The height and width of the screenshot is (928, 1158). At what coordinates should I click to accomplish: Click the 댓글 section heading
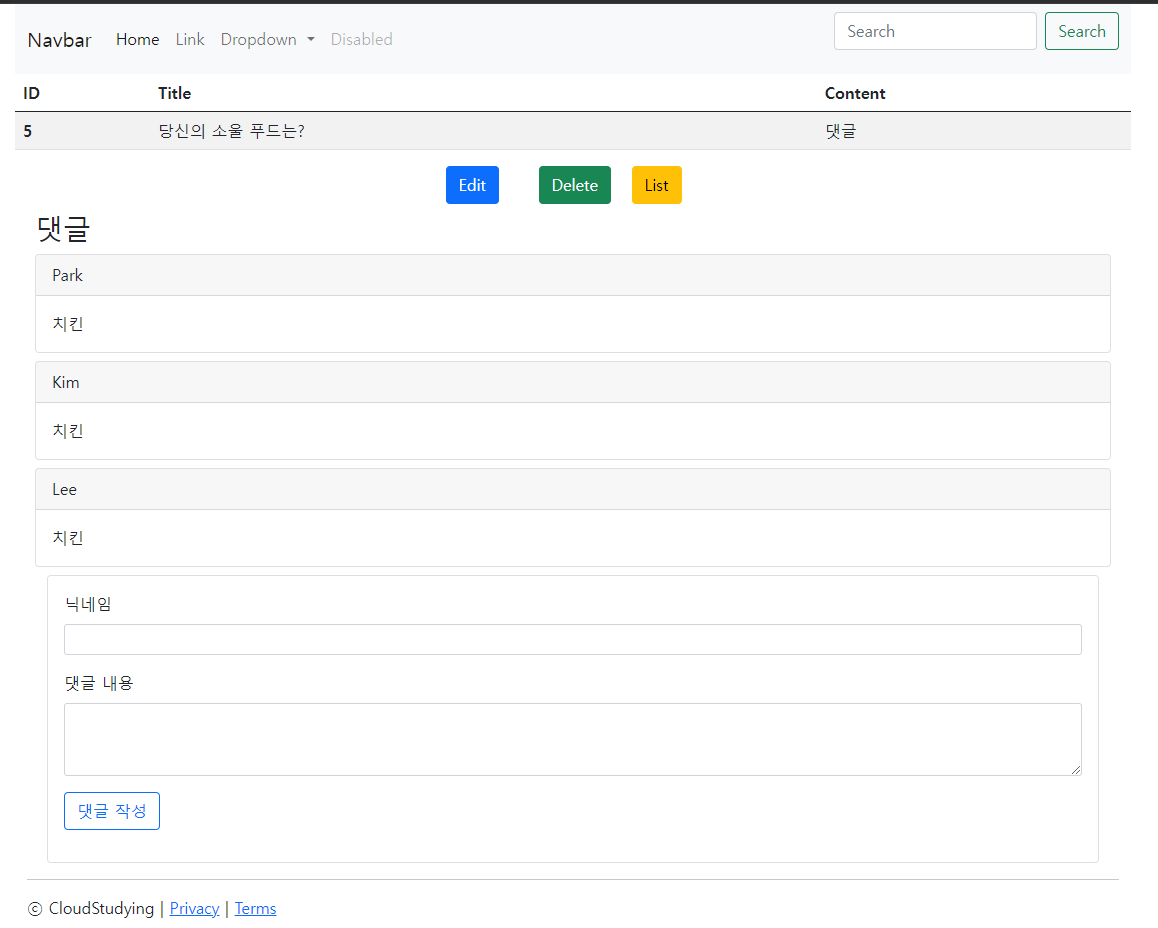[x=64, y=229]
